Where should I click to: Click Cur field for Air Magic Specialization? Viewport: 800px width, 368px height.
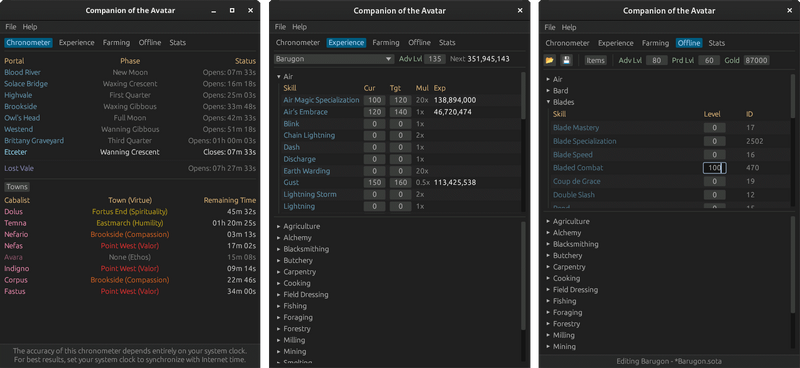374,100
